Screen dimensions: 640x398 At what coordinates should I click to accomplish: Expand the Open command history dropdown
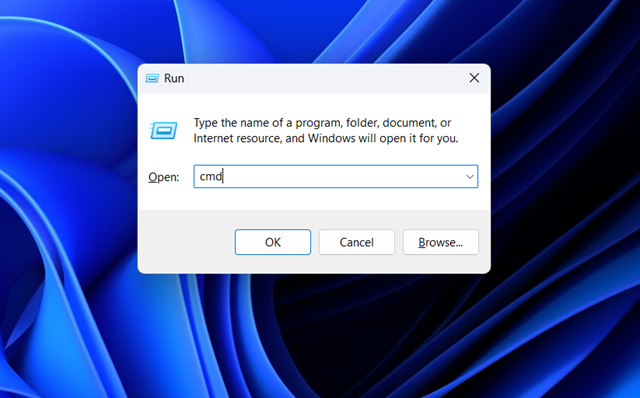coord(470,177)
